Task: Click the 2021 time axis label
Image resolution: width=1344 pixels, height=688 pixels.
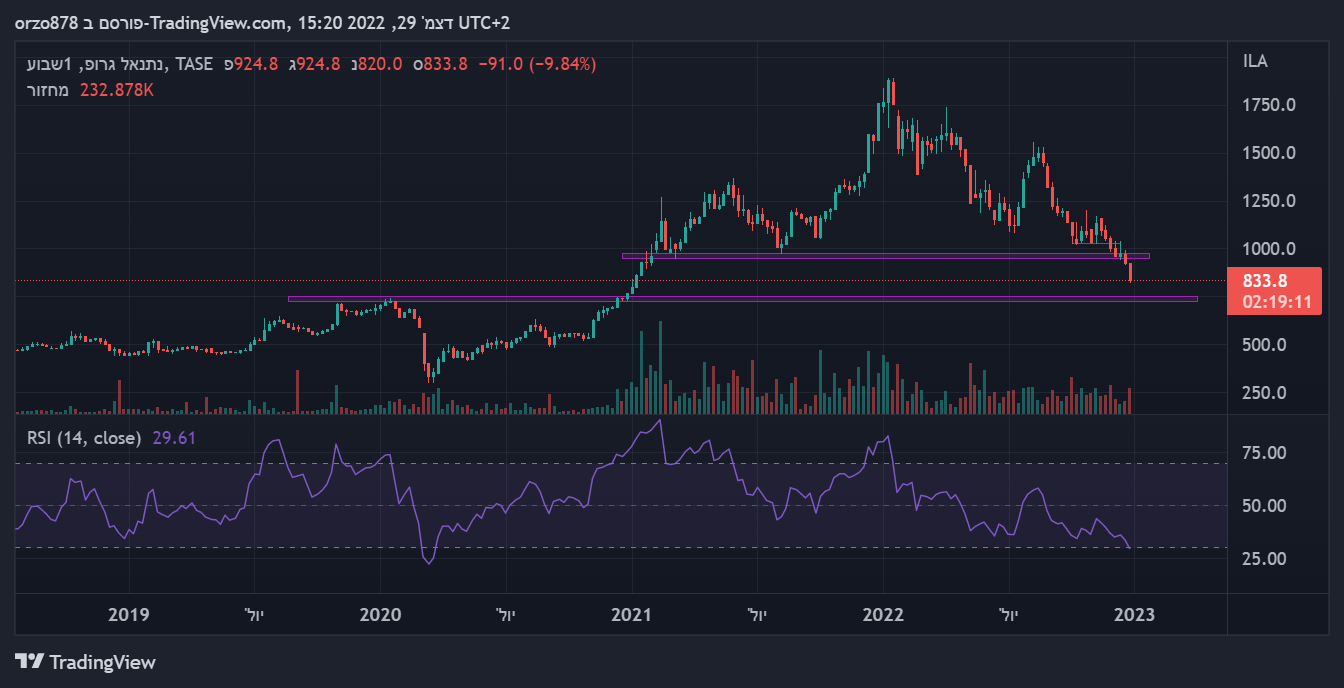Action: [x=631, y=615]
